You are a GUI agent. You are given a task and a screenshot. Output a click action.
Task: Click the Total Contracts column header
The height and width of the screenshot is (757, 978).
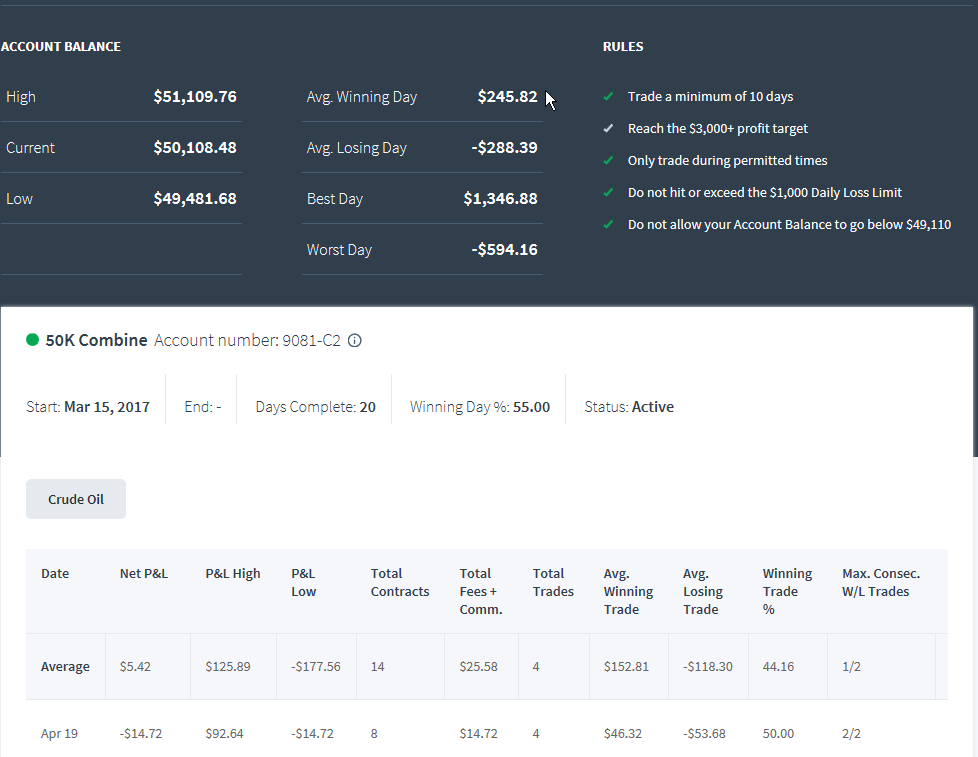coord(400,582)
